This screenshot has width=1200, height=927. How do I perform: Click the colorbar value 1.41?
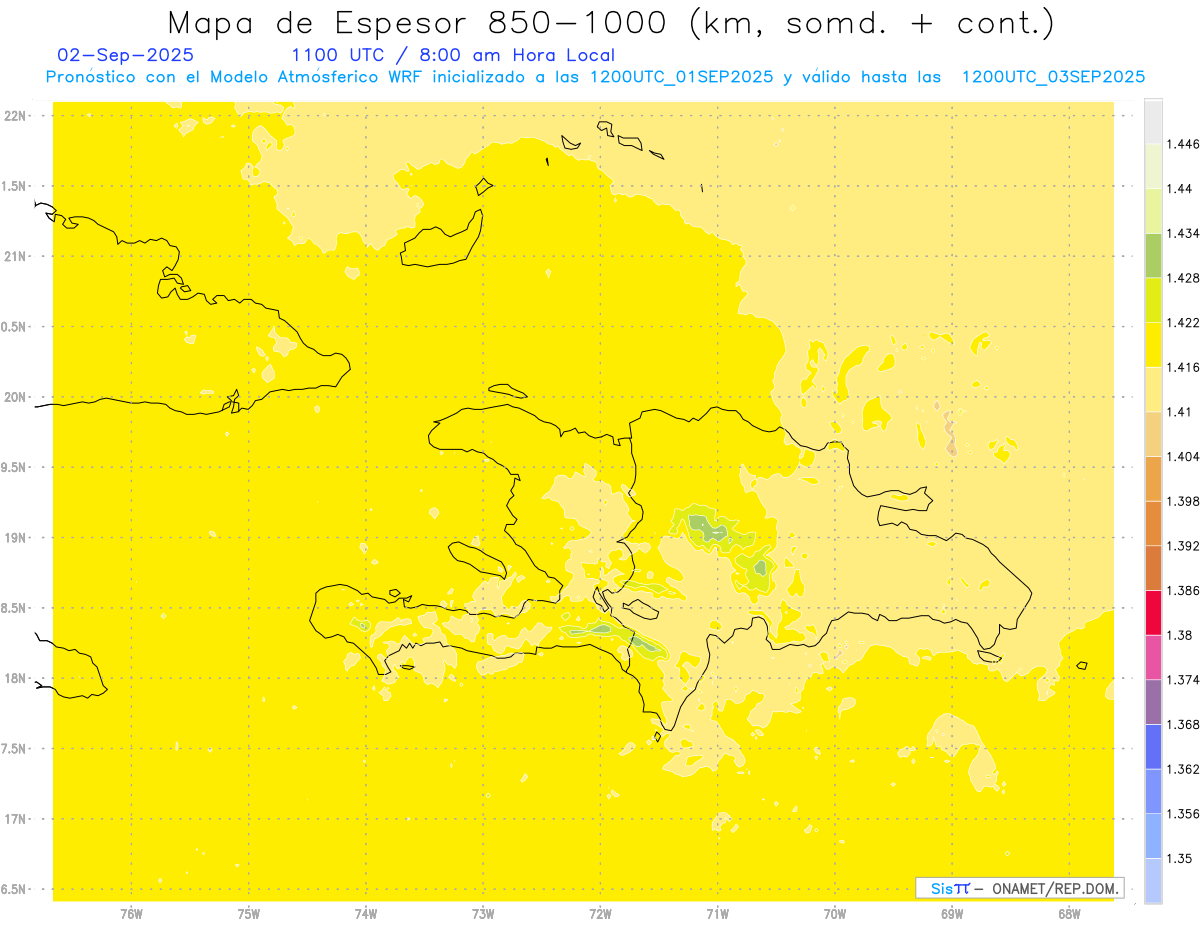(1181, 411)
